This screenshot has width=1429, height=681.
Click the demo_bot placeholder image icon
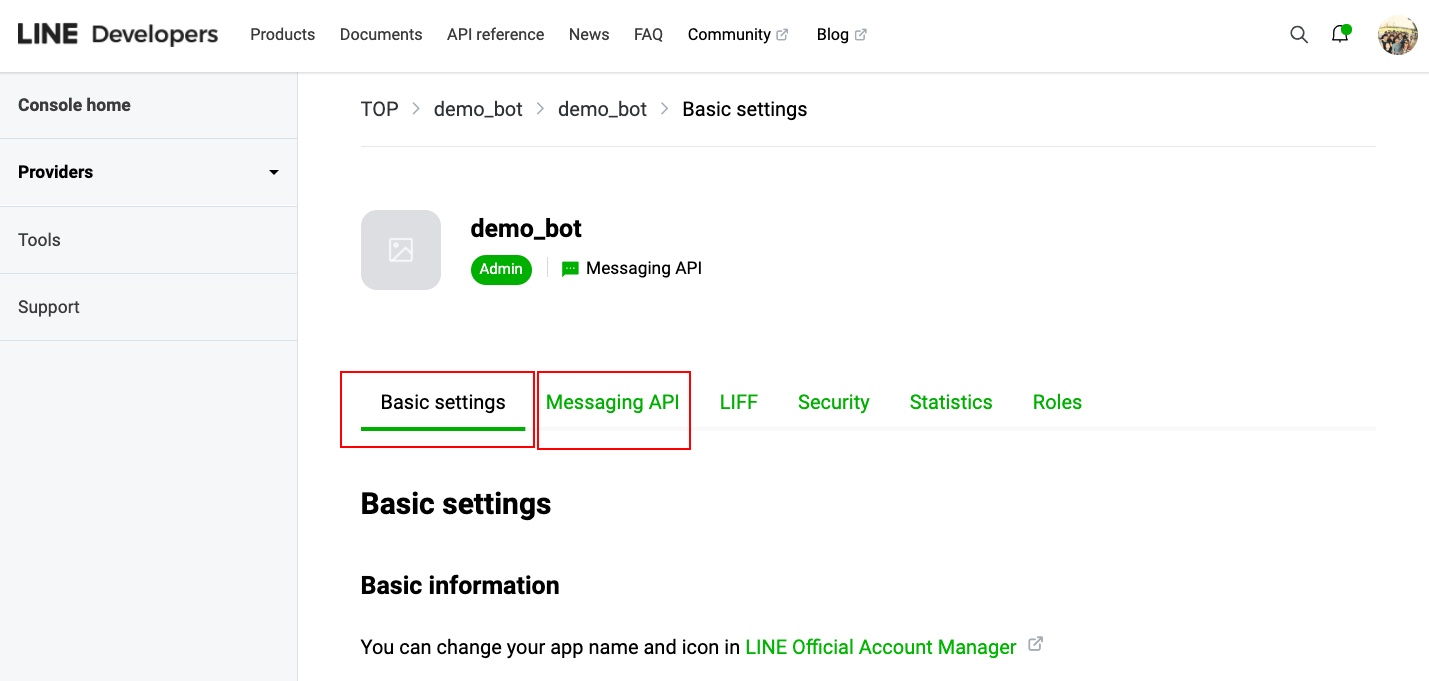pos(401,250)
